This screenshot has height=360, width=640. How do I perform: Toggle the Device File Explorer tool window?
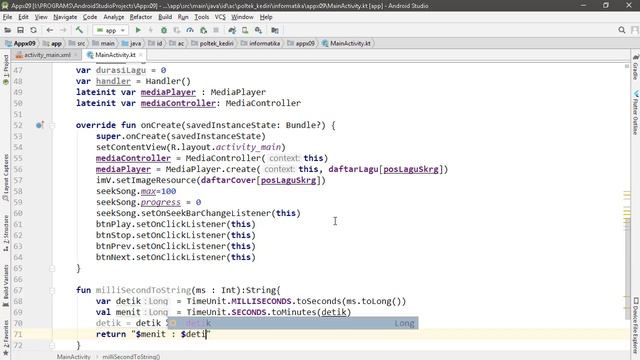tap(635, 325)
